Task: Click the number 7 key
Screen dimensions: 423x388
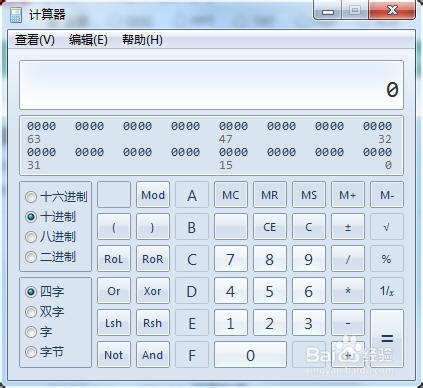Action: 231,259
